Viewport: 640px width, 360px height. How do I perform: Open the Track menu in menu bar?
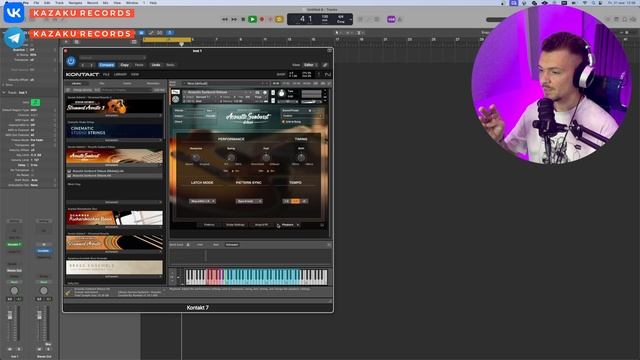60,2
